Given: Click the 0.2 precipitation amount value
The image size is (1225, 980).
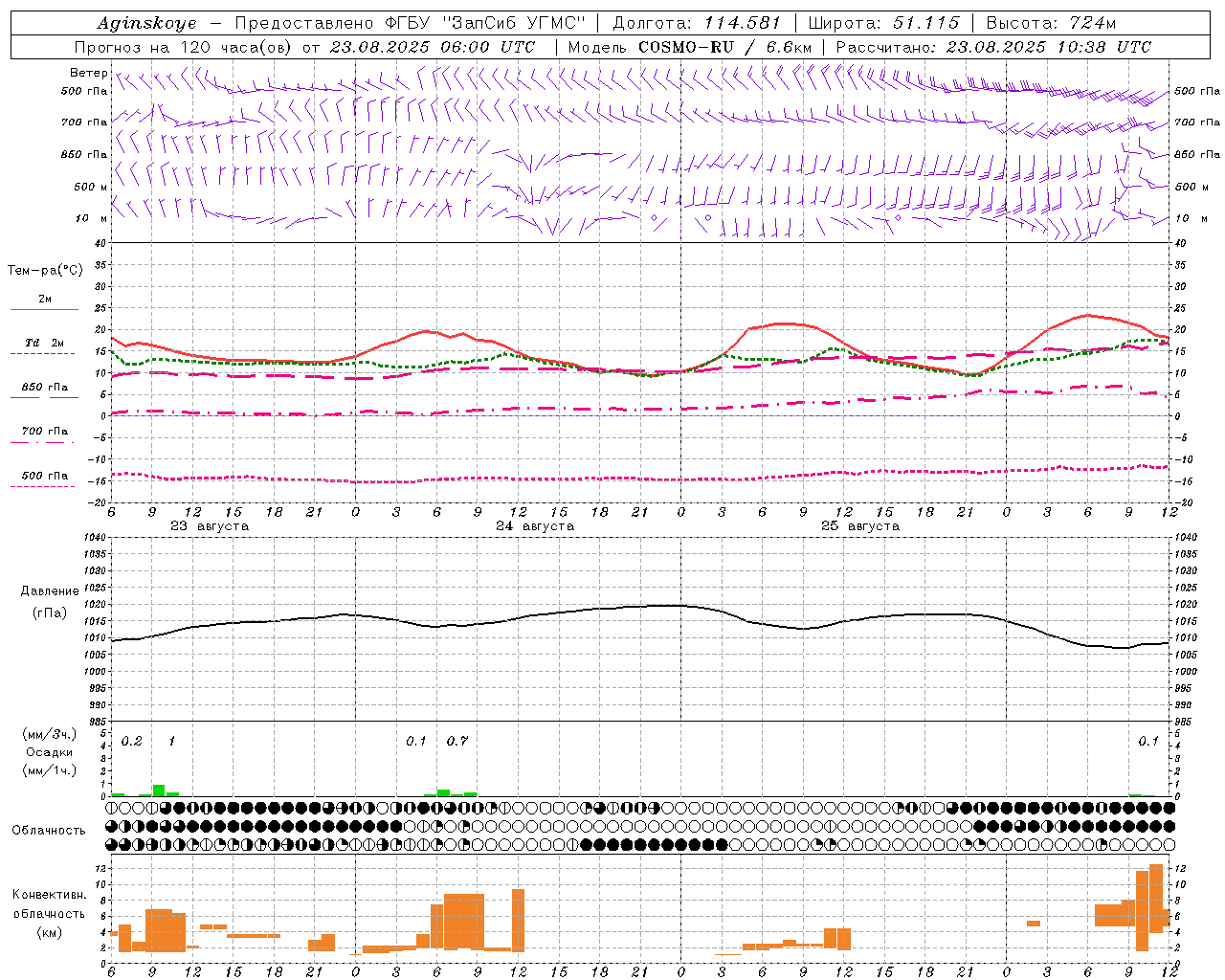Looking at the screenshot, I should click(132, 742).
